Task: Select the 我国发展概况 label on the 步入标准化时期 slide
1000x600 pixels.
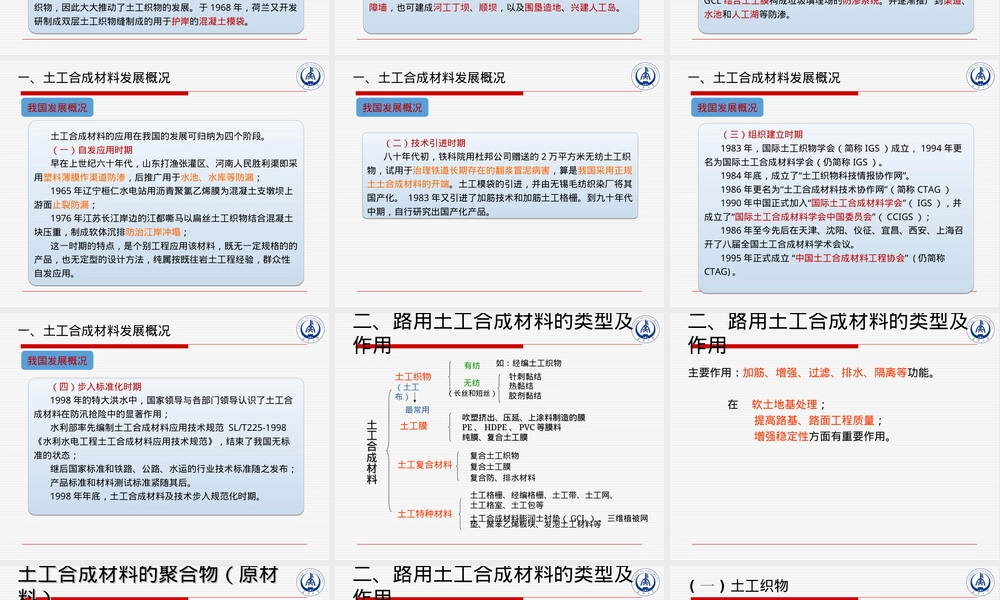Action: pos(57,361)
